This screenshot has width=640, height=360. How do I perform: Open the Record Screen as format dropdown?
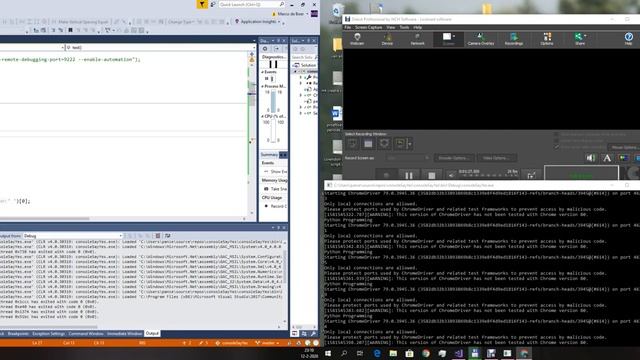tap(407, 158)
